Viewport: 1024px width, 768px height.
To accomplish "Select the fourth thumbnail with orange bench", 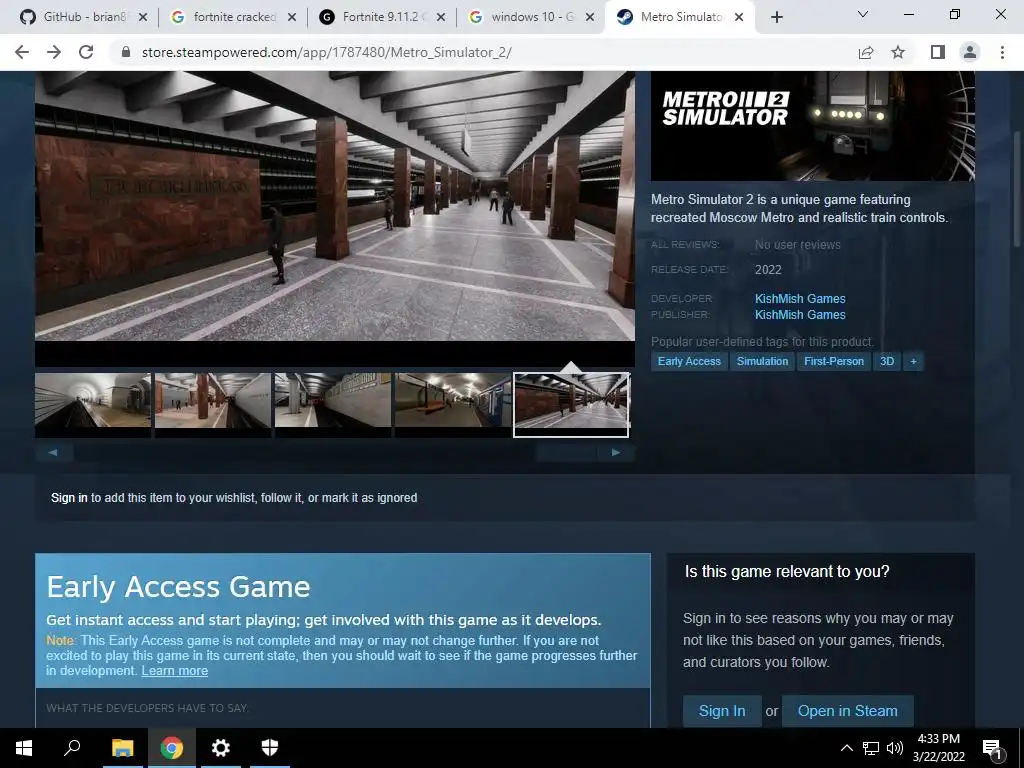I will [453, 405].
